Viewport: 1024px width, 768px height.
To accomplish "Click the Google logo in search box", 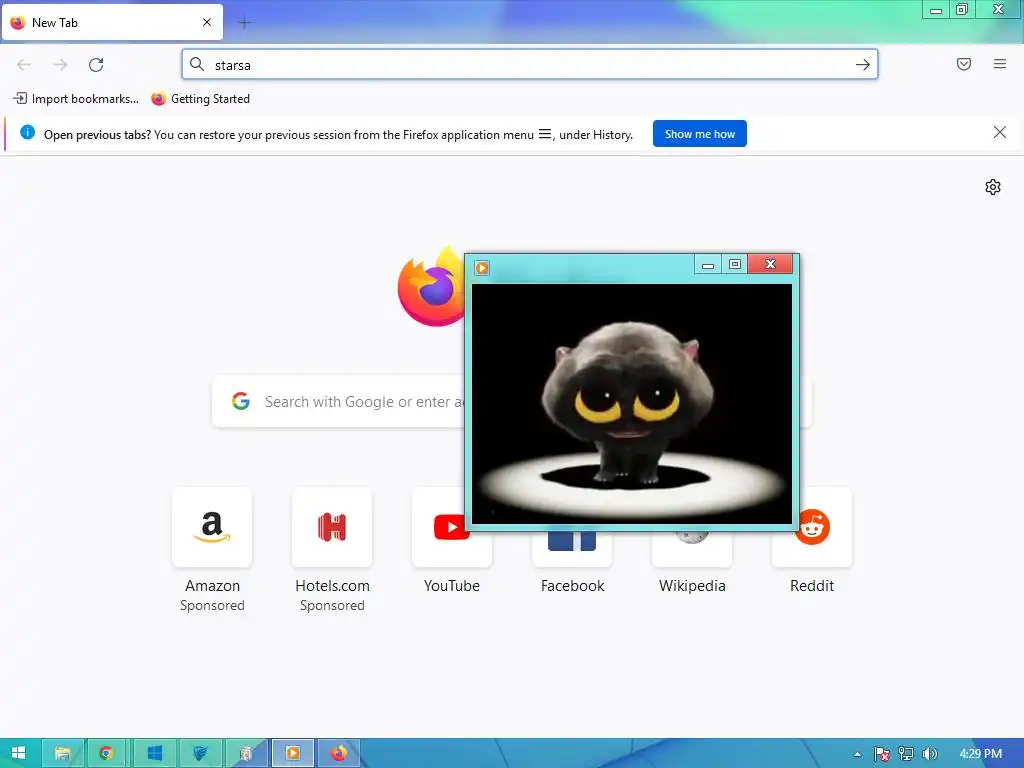I will (x=241, y=401).
